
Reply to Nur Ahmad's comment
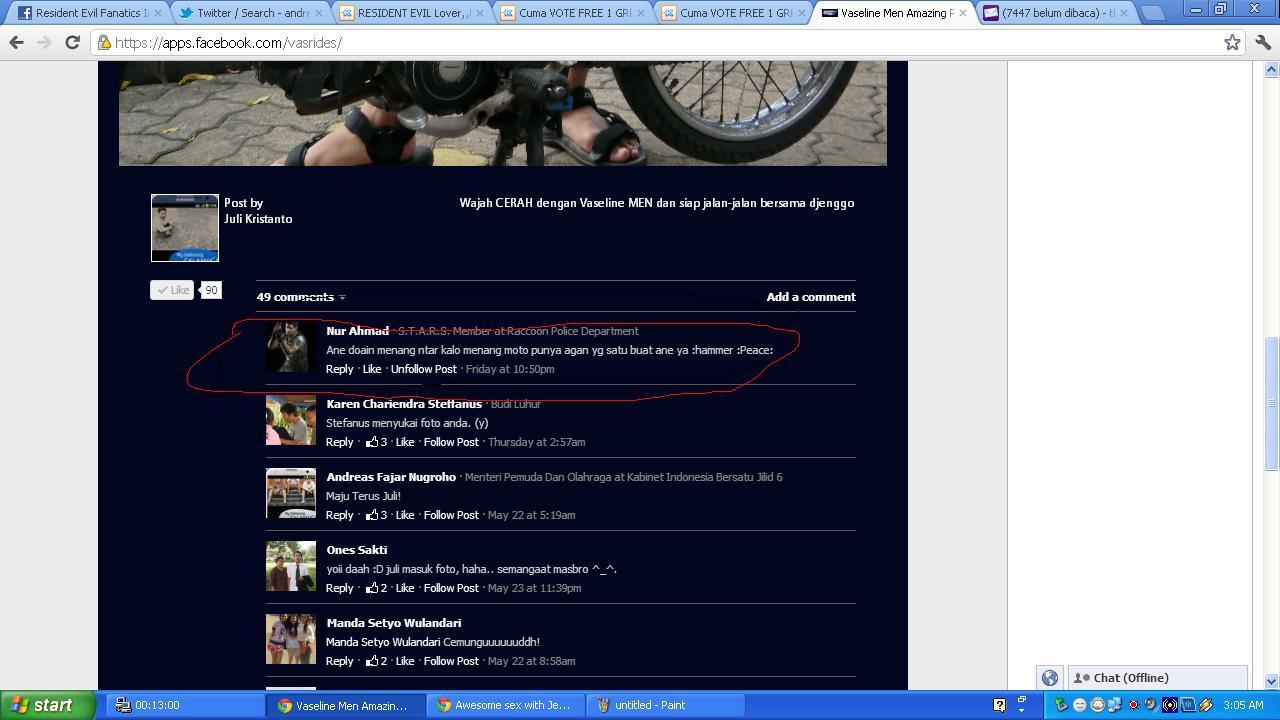340,369
